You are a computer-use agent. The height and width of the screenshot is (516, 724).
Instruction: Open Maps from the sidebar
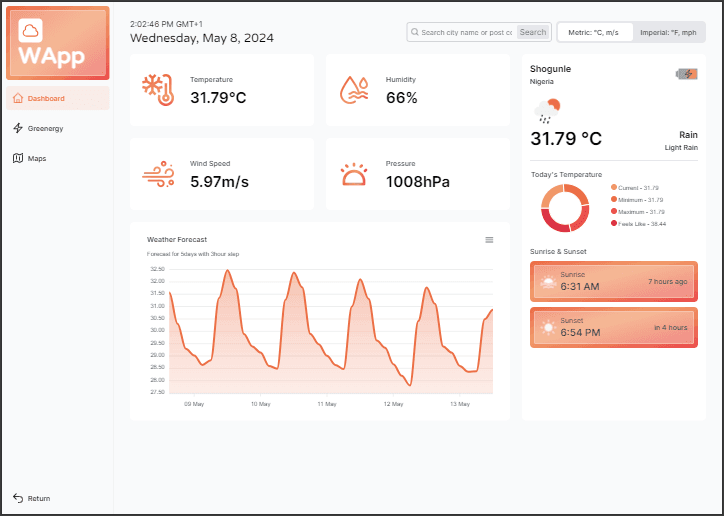click(36, 158)
